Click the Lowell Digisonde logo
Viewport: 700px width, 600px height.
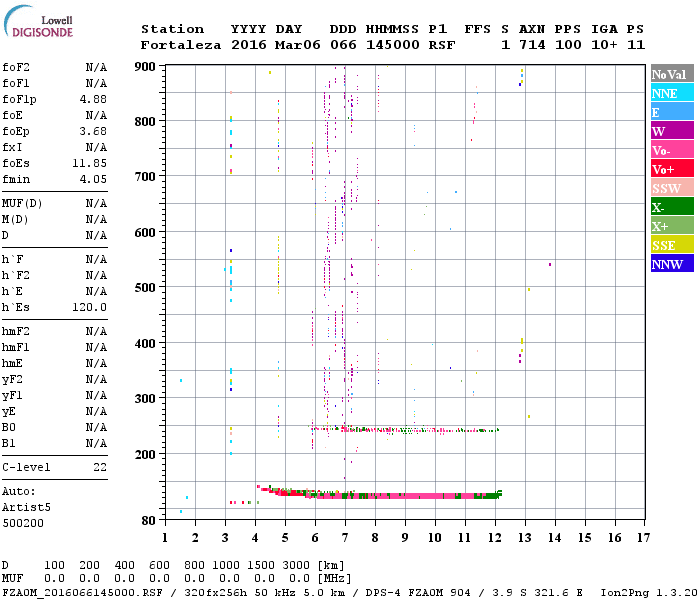pyautogui.click(x=38, y=21)
